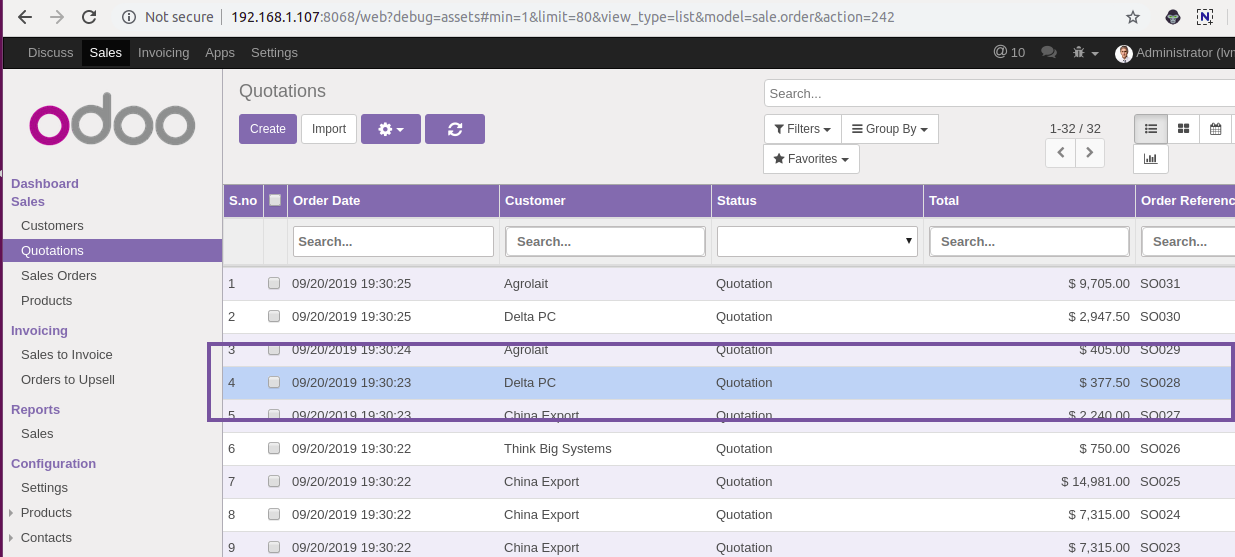This screenshot has width=1235, height=557.
Task: Select checkbox for Think Big Systems row
Action: 274,449
